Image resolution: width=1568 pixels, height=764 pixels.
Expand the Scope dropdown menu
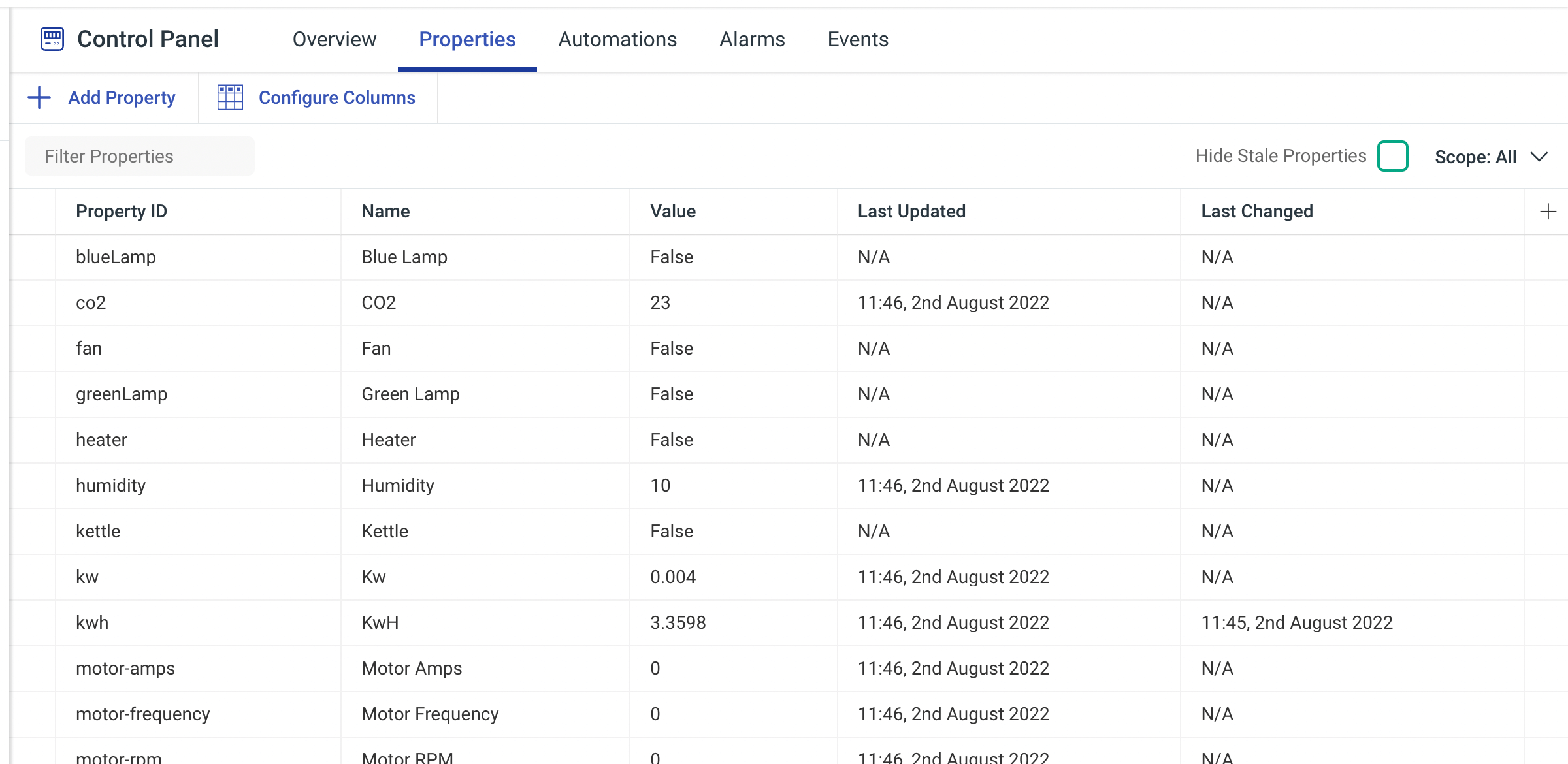click(1491, 157)
